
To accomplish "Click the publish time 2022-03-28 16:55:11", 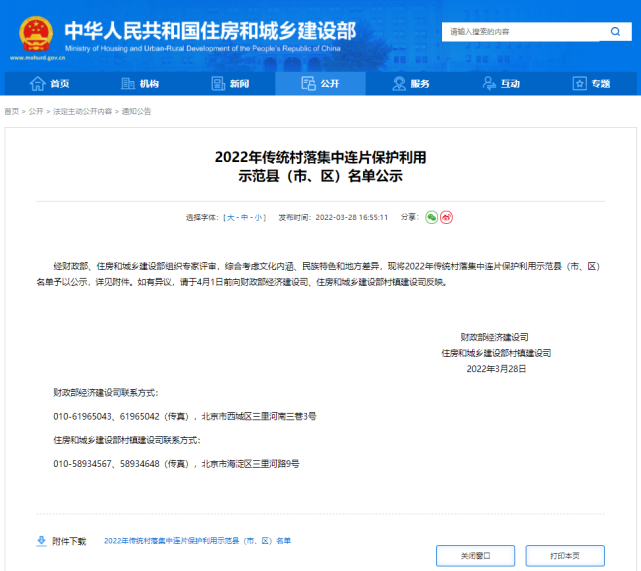I will [x=352, y=217].
